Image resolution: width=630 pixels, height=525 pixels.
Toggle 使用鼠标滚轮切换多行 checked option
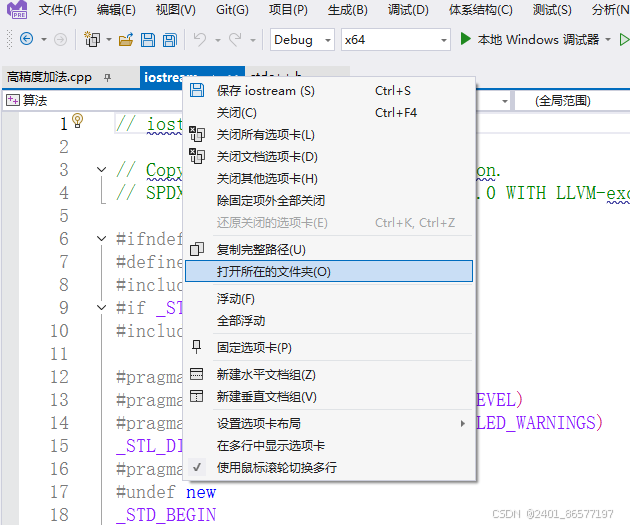[329, 468]
